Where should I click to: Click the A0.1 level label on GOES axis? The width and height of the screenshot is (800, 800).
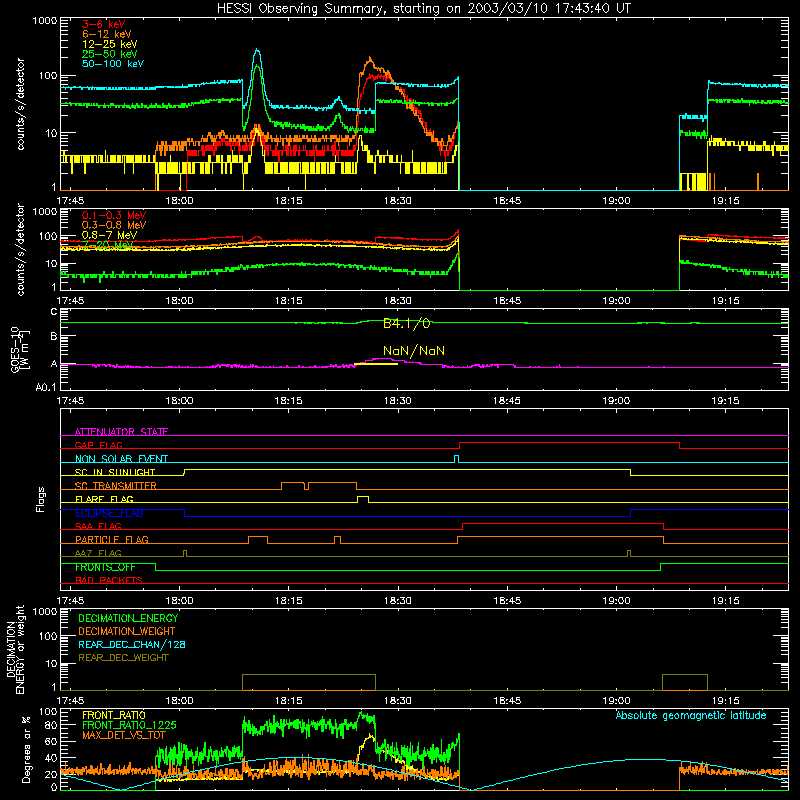click(46, 388)
